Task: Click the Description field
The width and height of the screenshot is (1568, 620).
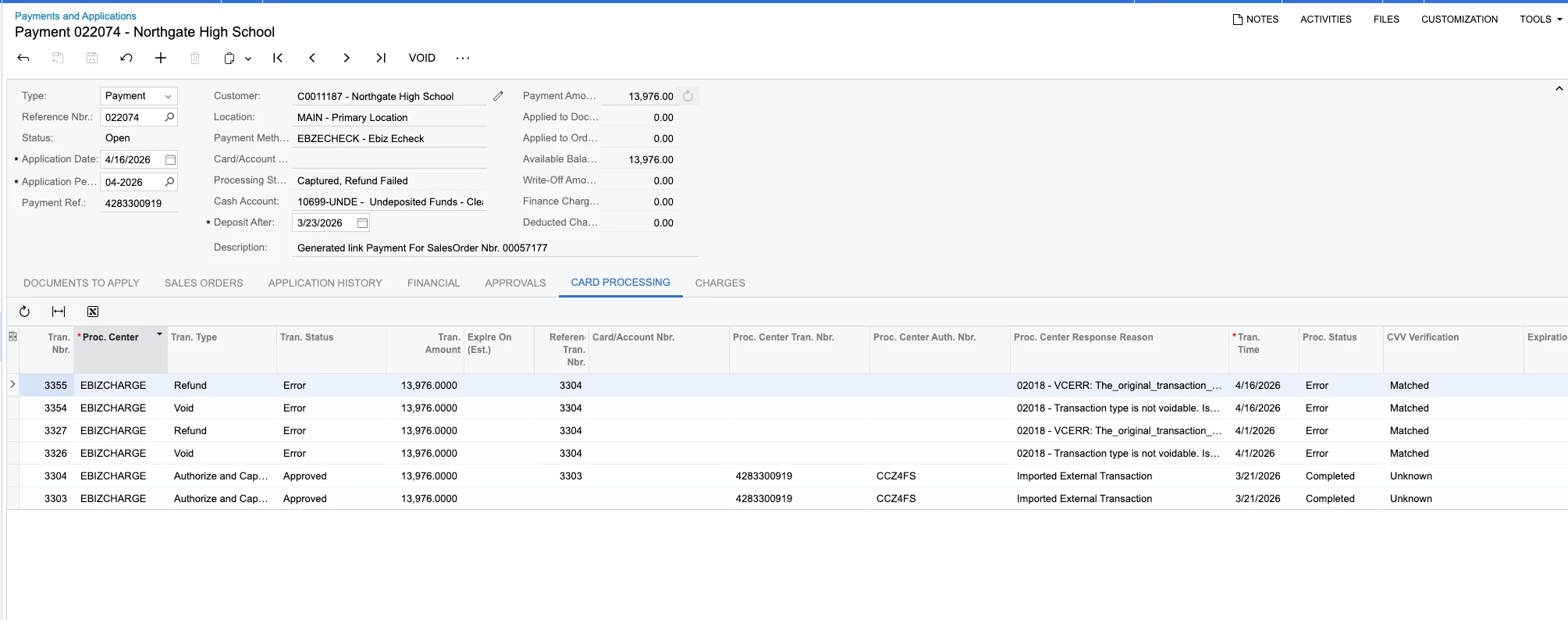Action: pyautogui.click(x=496, y=248)
